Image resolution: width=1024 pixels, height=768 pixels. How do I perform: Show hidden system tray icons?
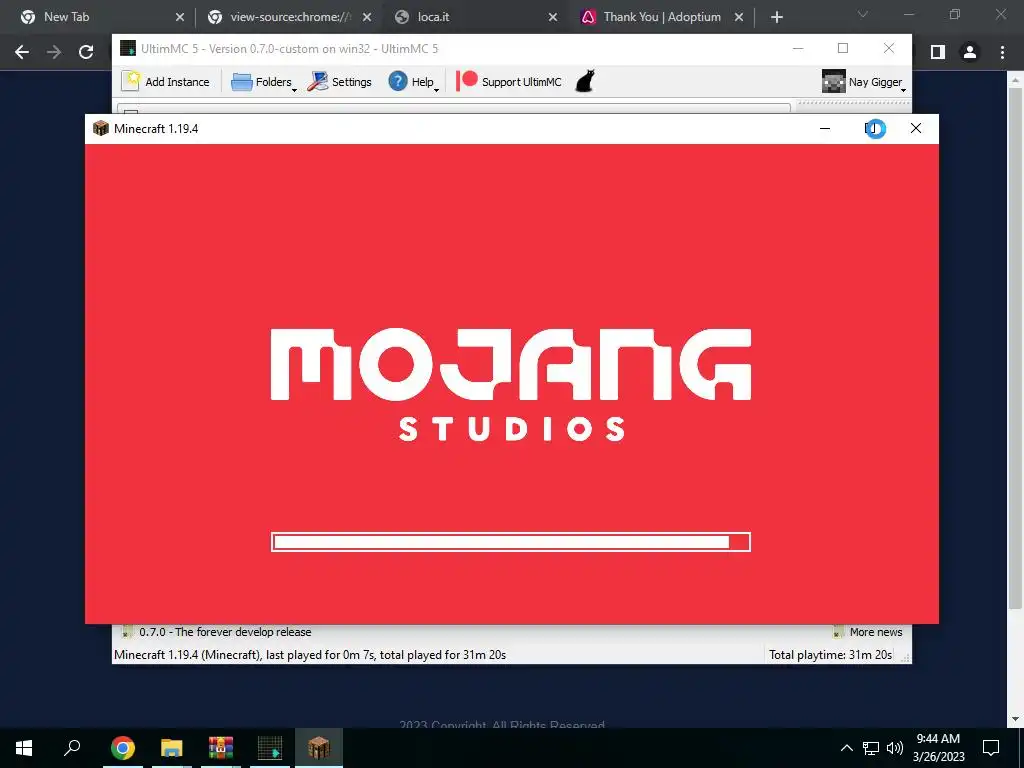(846, 748)
